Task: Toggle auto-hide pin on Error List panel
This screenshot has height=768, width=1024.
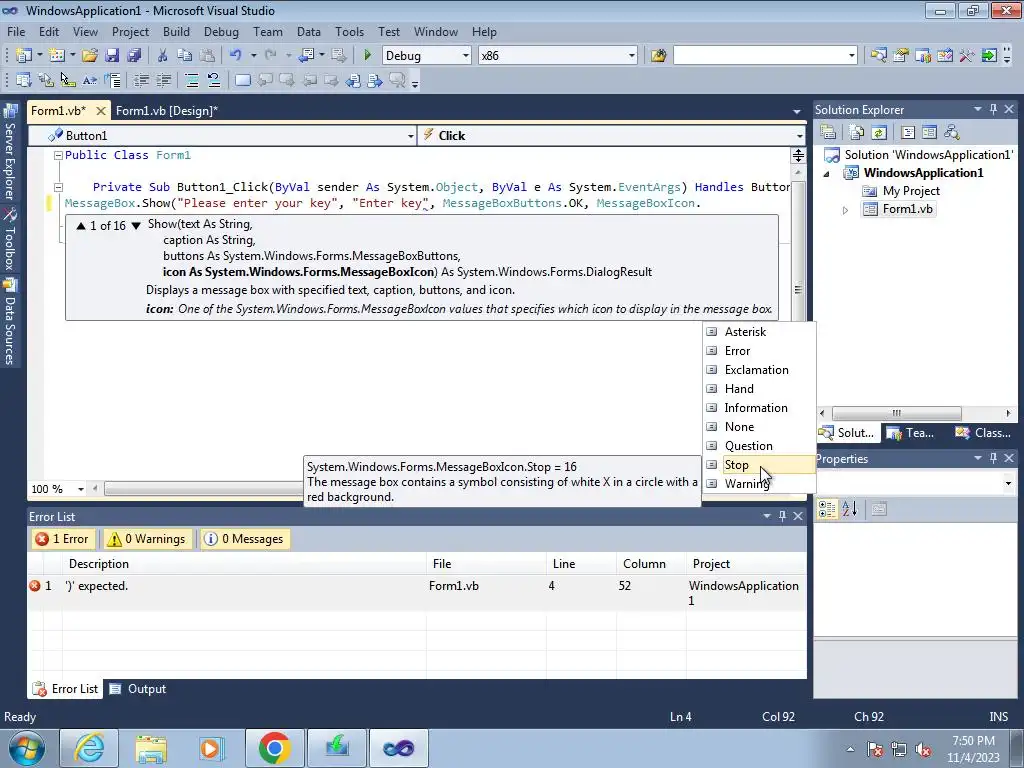Action: 782,516
